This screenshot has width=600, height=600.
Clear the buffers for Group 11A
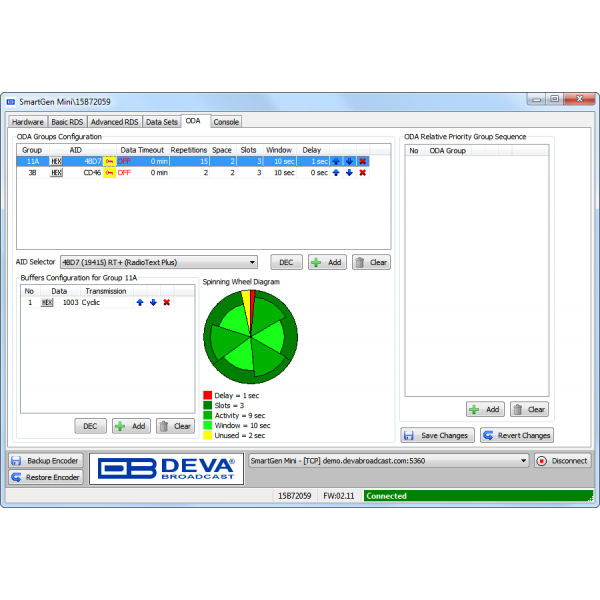pyautogui.click(x=175, y=426)
